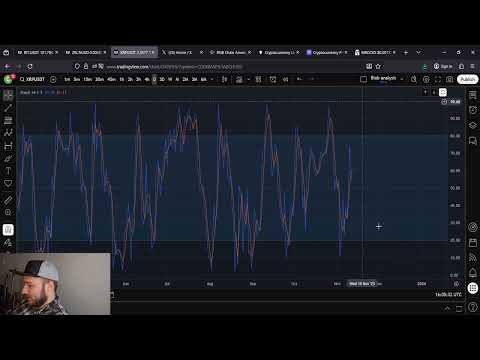Screen dimensions: 480x360
Task: Select the 30m timeframe
Action: click(99, 79)
